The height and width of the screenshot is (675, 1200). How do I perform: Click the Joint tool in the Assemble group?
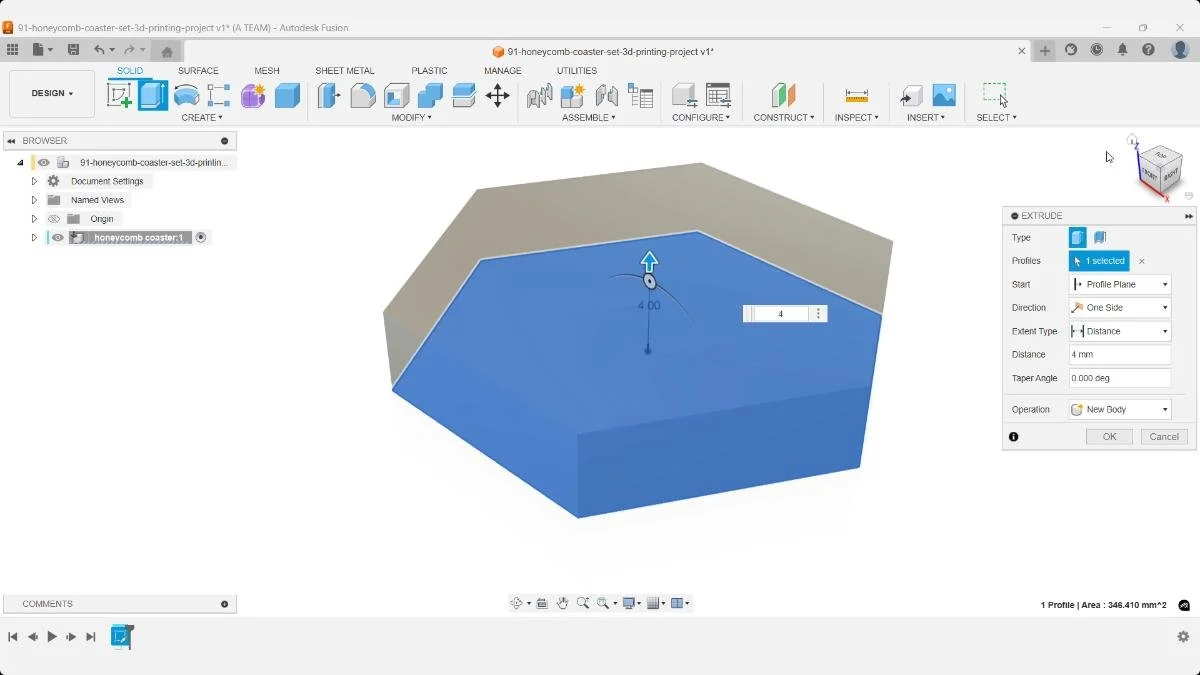pyautogui.click(x=573, y=95)
